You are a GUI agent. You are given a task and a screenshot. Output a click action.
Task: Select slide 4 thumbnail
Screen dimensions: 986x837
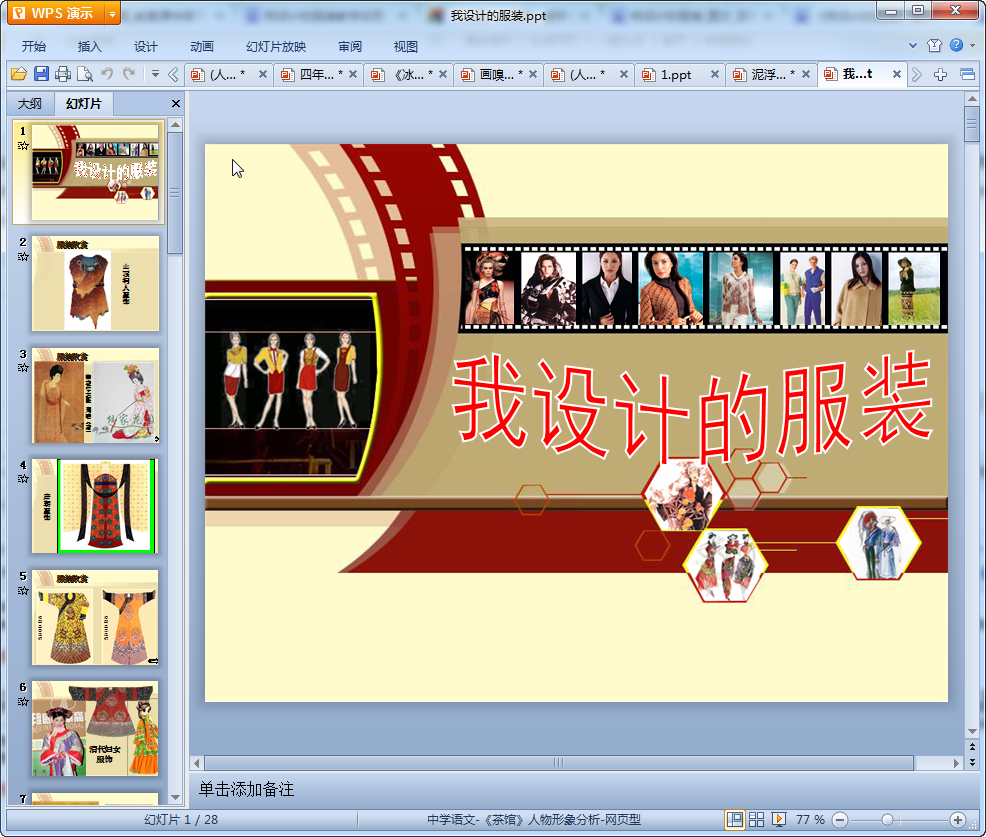(x=95, y=506)
